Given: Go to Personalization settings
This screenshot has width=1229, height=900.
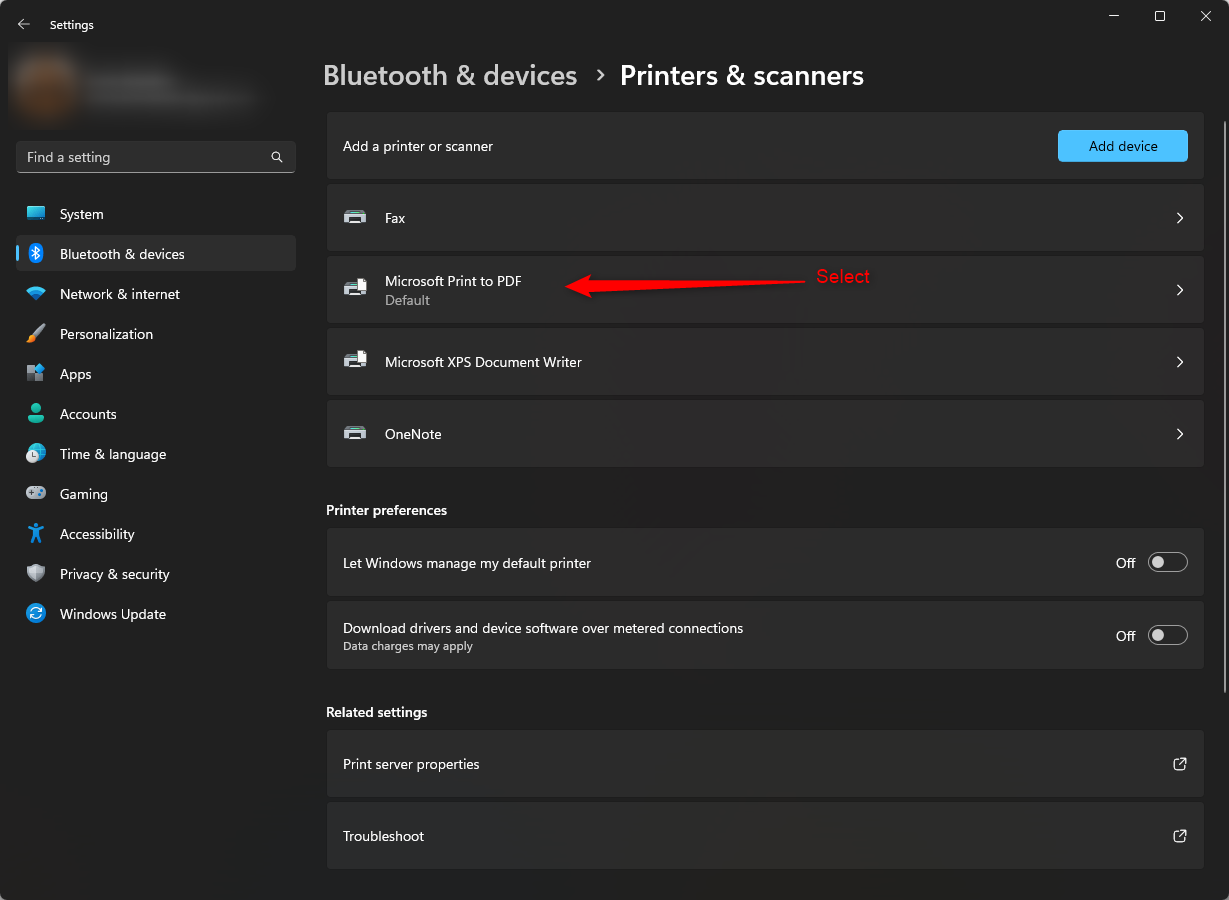Looking at the screenshot, I should point(156,334).
